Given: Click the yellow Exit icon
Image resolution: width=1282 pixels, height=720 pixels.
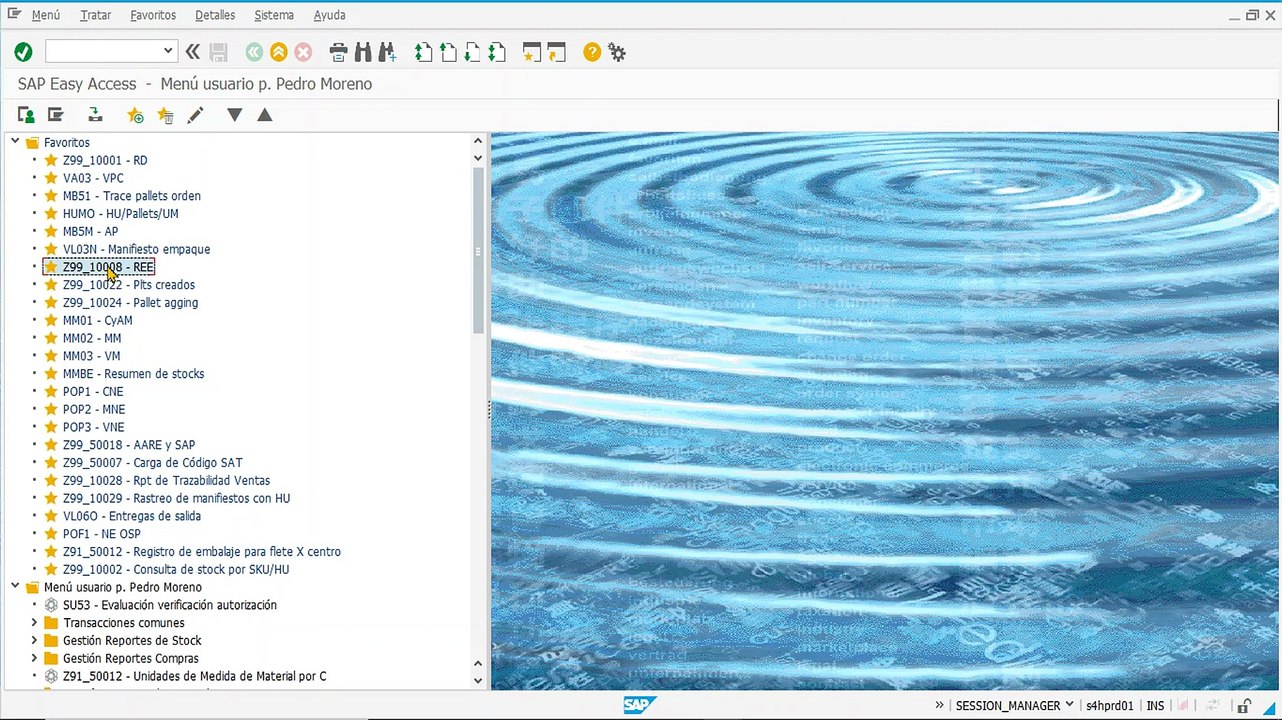Looking at the screenshot, I should [279, 52].
